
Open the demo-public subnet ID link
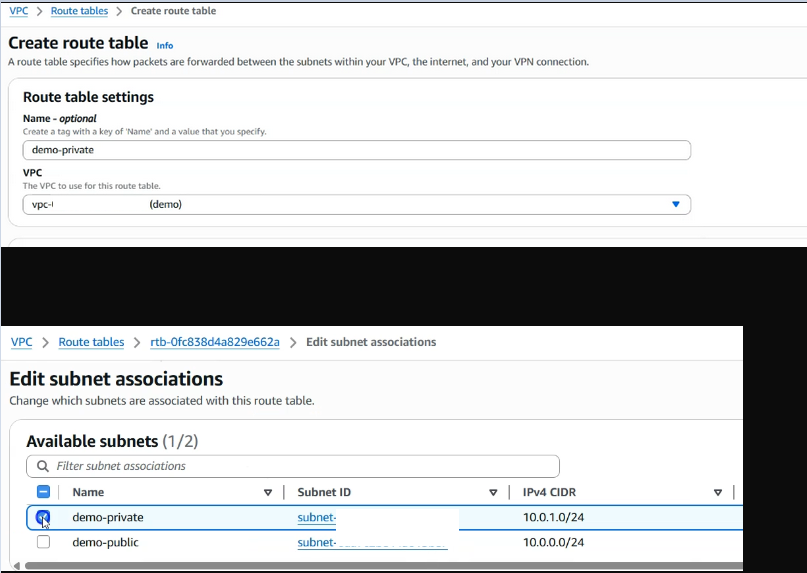(x=372, y=543)
